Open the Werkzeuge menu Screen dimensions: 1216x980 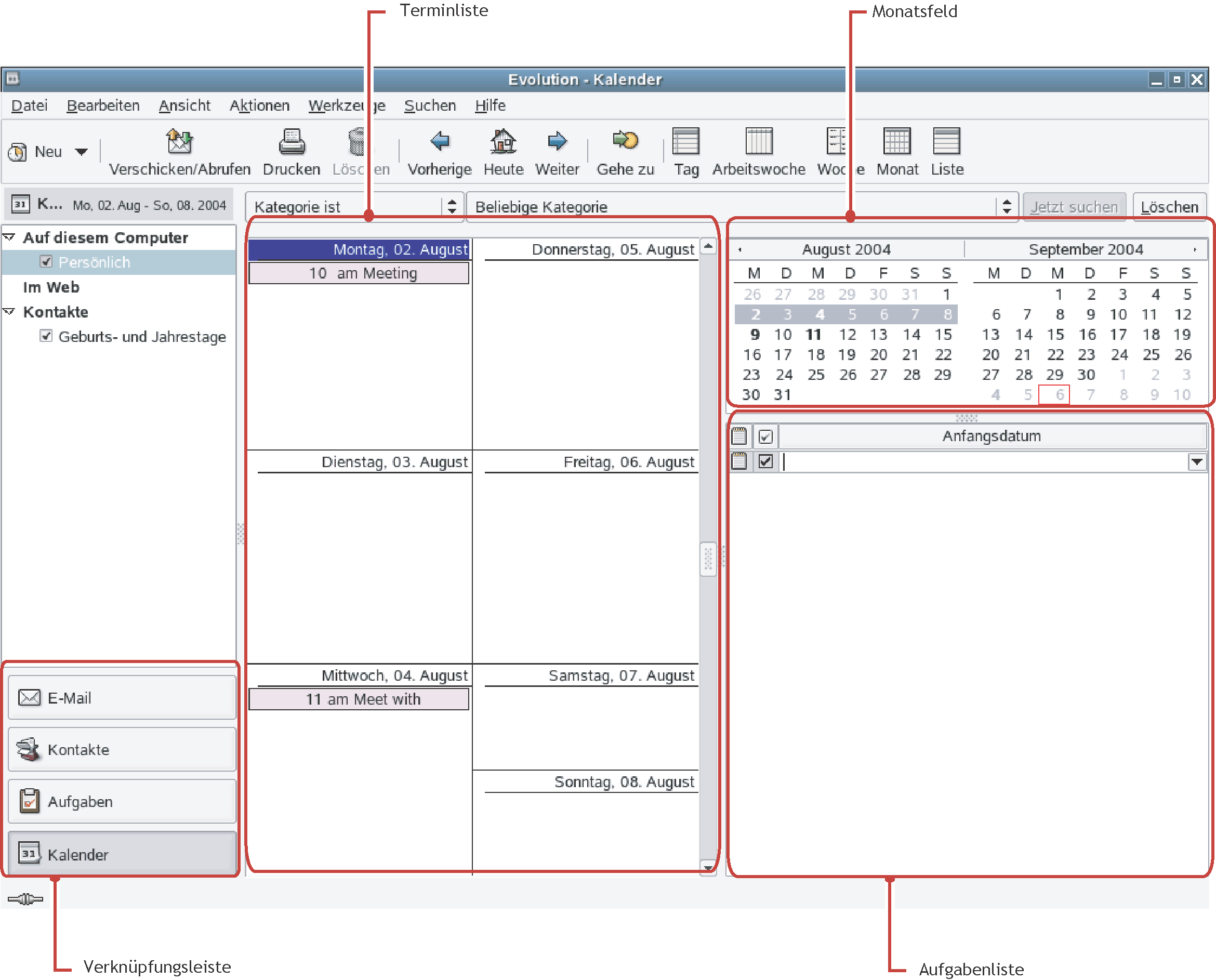(346, 105)
